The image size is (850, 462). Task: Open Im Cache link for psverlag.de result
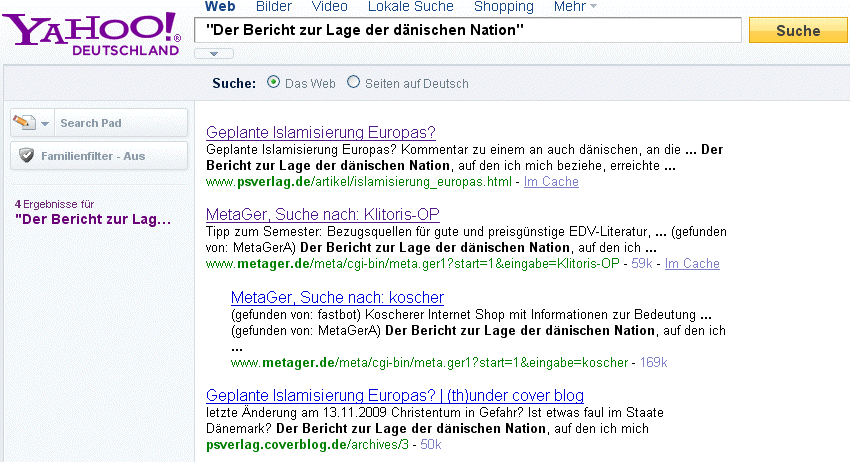(x=551, y=182)
